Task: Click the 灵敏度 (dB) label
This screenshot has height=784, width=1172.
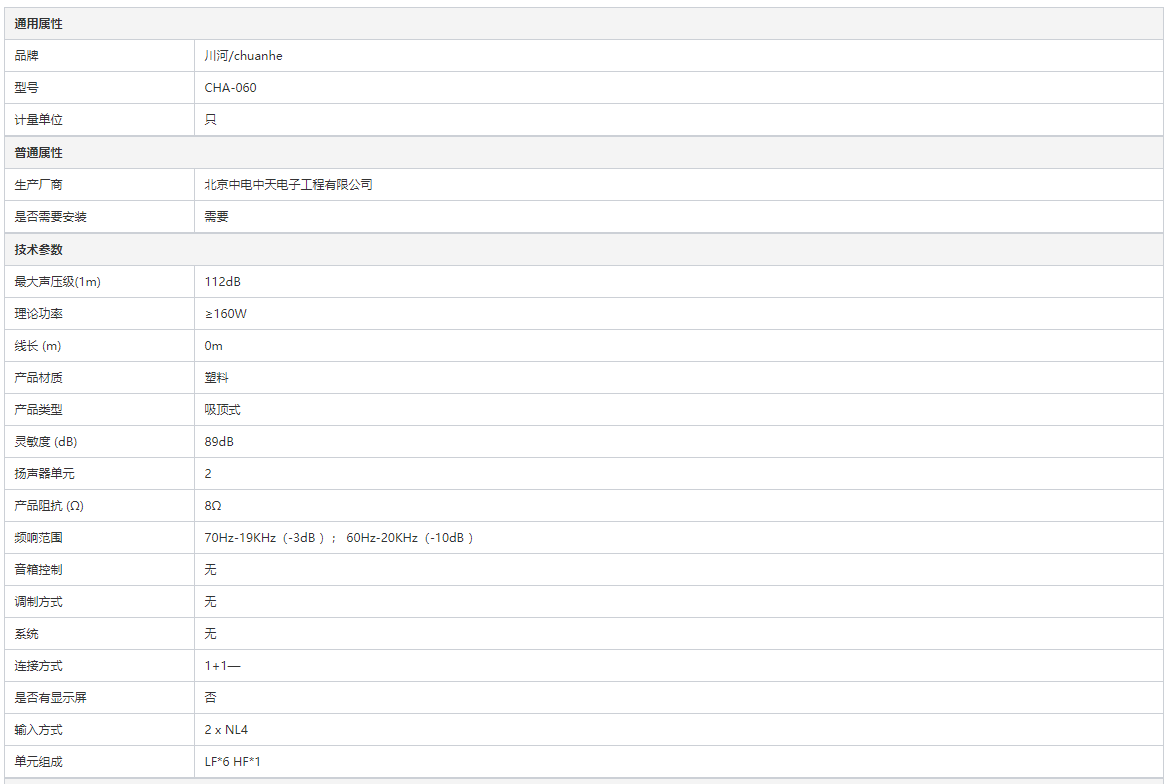Action: pos(46,442)
